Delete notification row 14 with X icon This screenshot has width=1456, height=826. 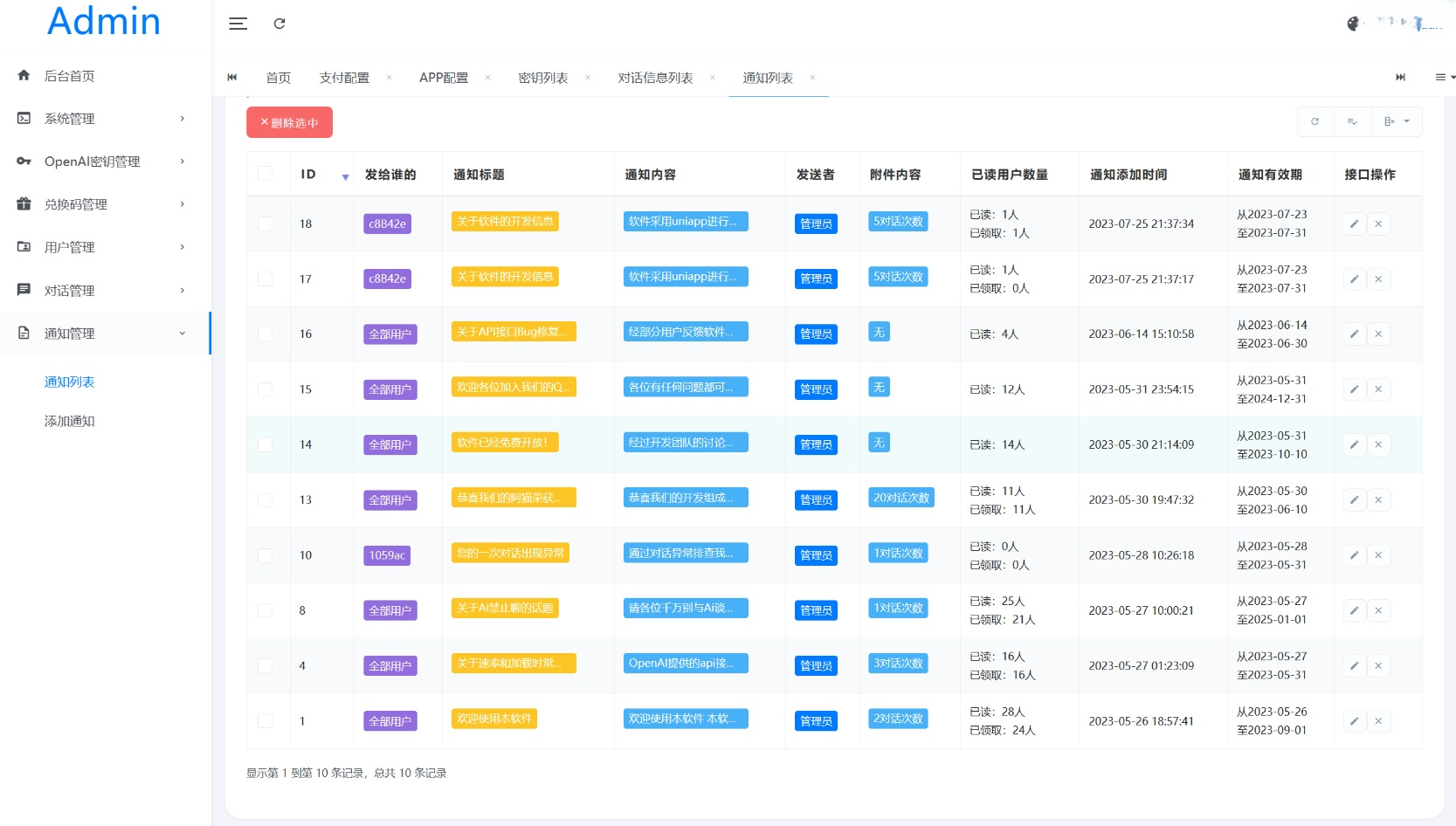1378,444
